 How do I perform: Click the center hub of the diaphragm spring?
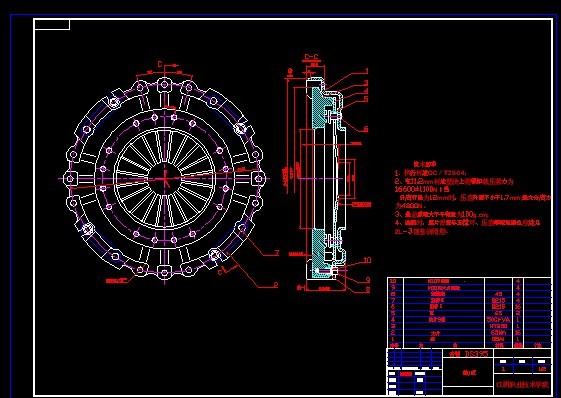point(165,178)
